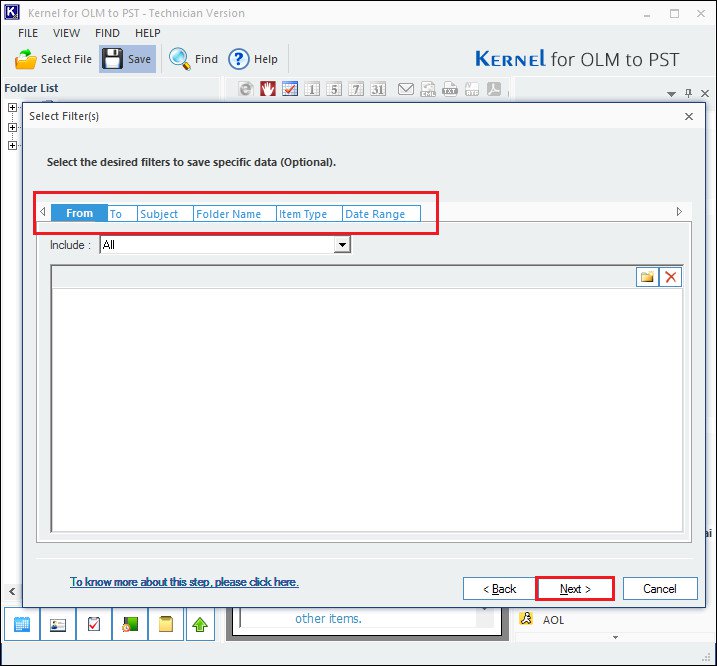Click the AOL running man icon
This screenshot has width=717, height=666.
526,619
